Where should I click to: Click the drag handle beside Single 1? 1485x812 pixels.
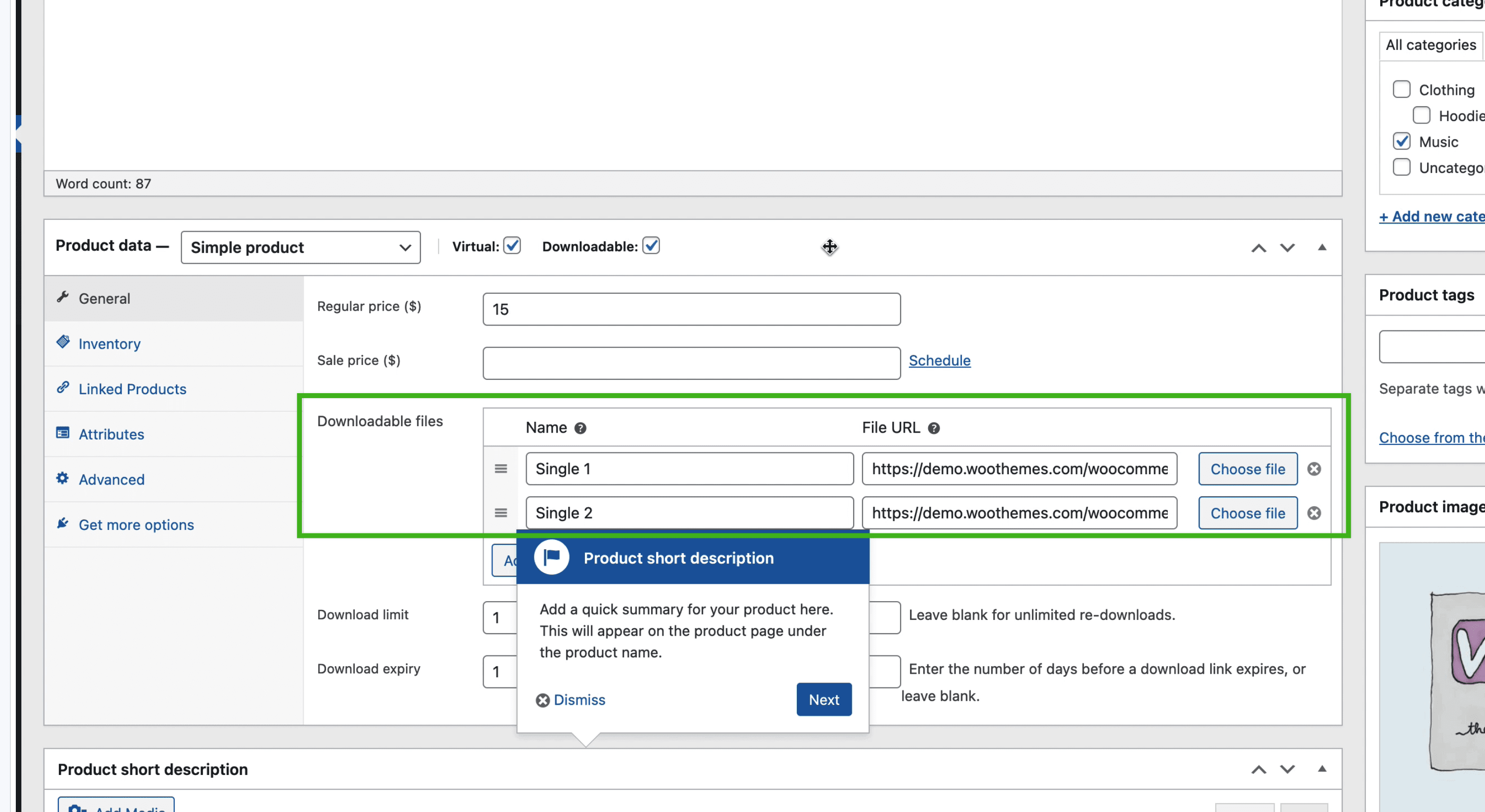coord(500,469)
